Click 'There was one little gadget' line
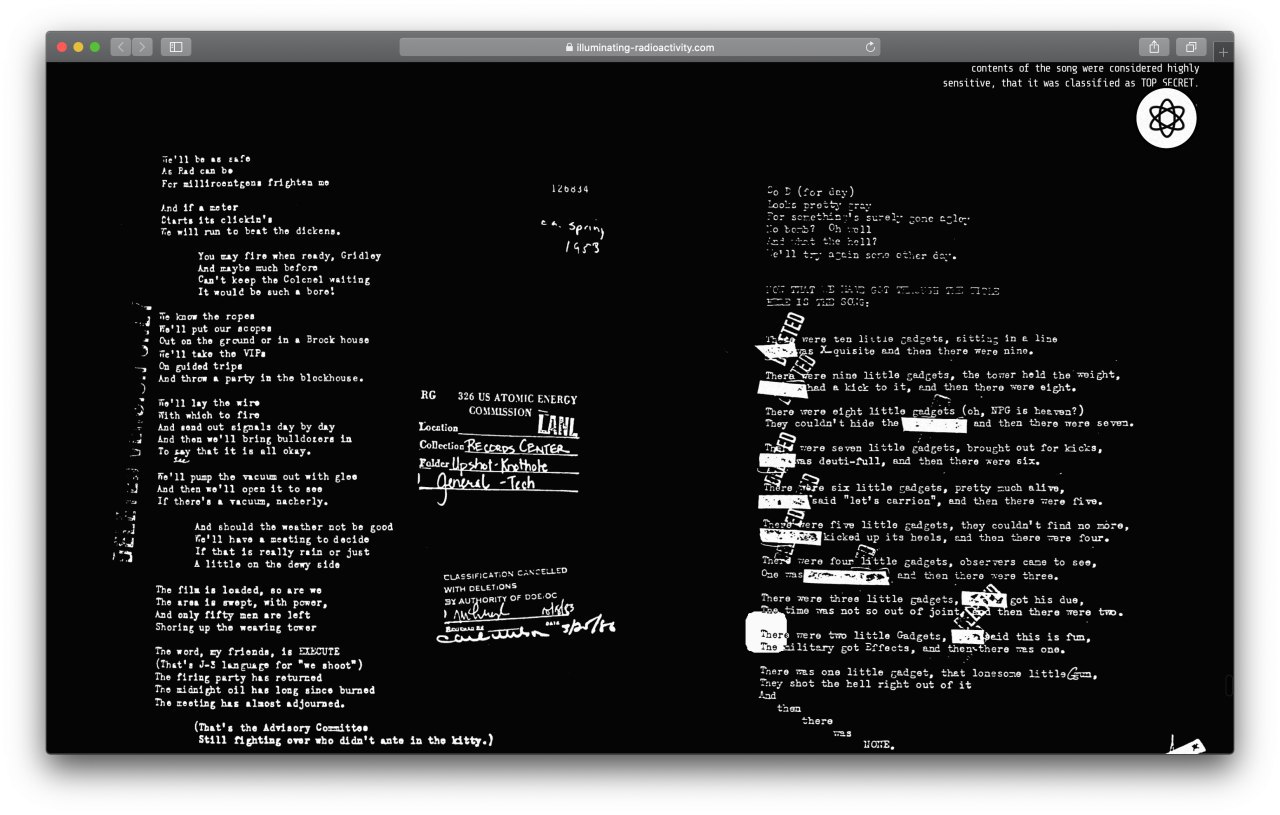The image size is (1280, 815). pyautogui.click(x=930, y=673)
